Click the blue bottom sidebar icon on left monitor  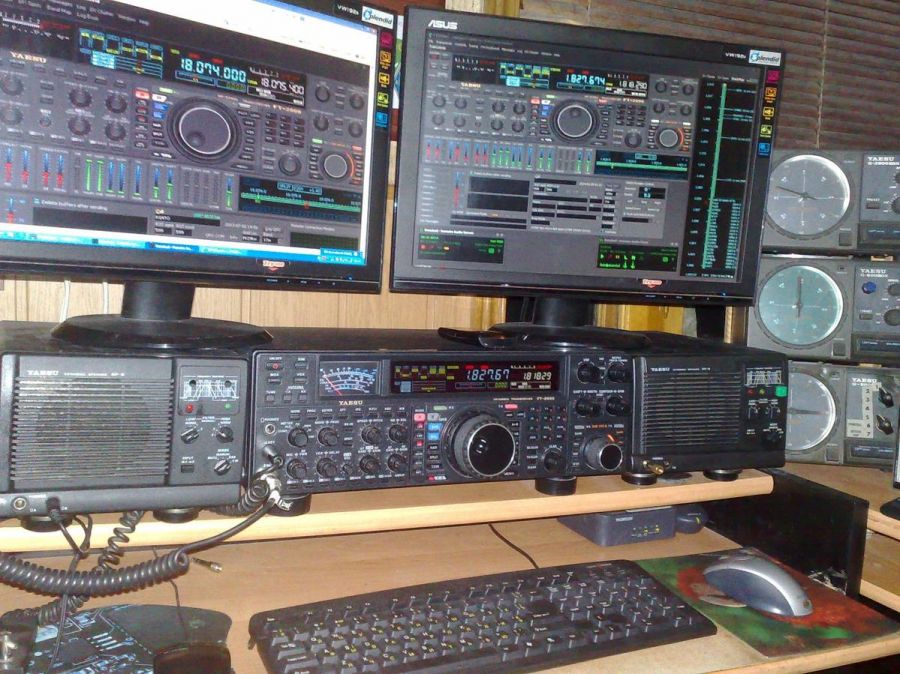[x=382, y=119]
